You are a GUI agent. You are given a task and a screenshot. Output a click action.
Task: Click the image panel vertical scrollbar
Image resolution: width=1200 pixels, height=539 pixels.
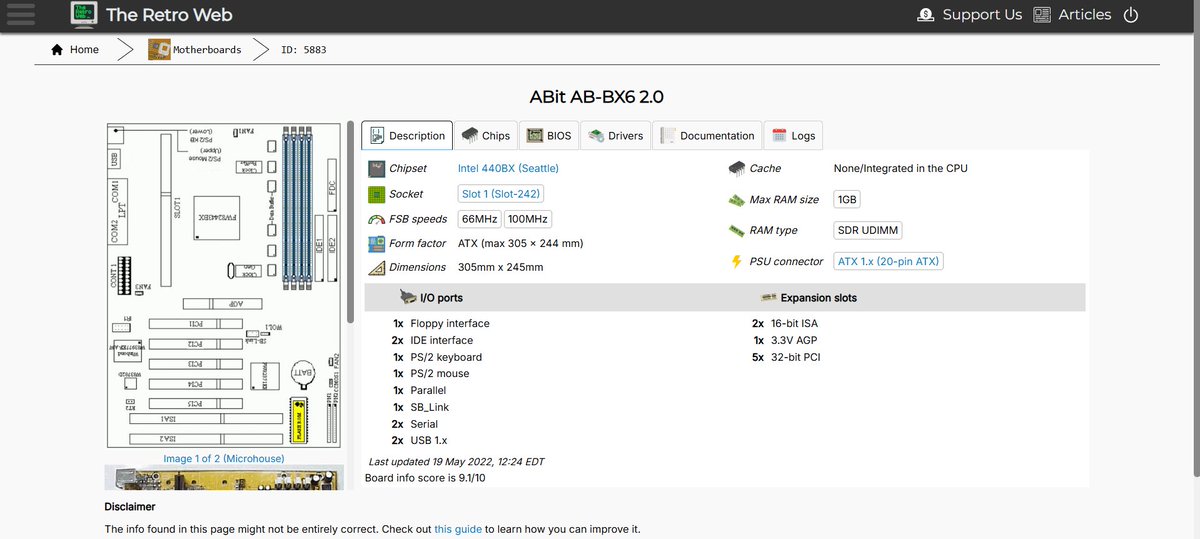[350, 222]
